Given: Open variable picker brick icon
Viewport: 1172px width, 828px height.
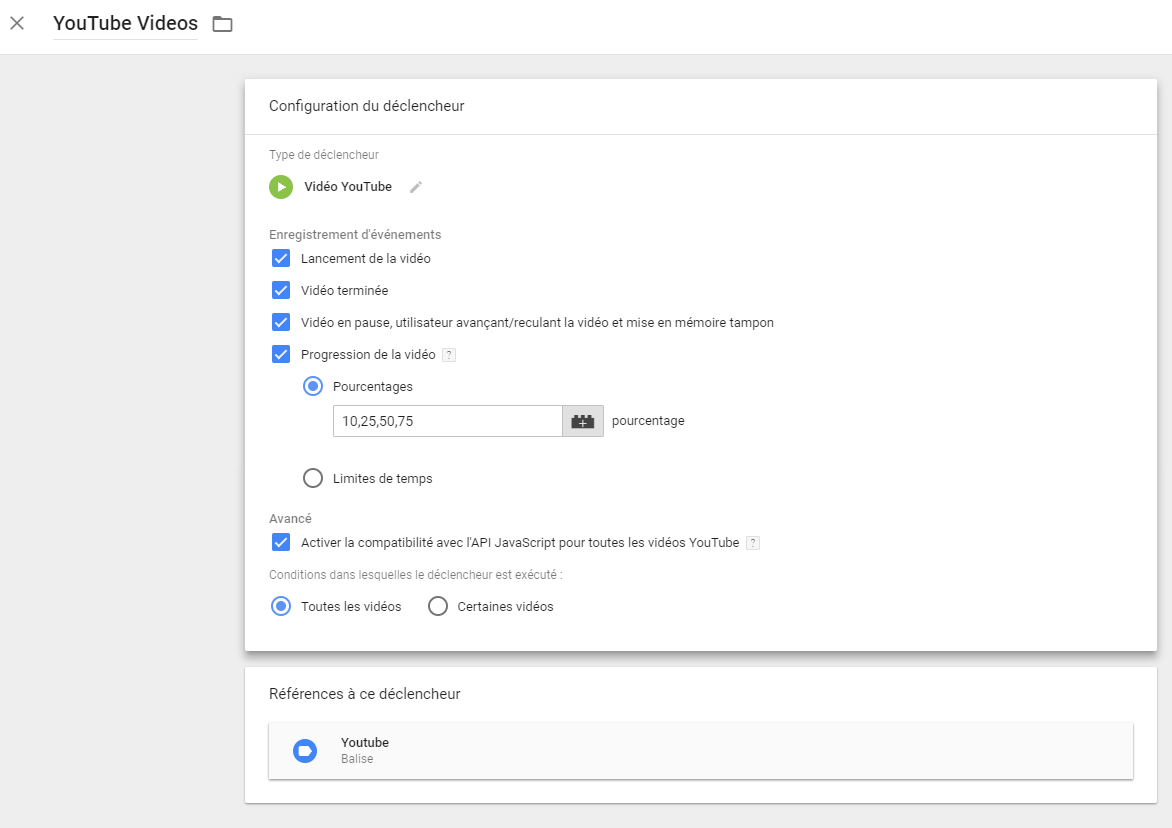Looking at the screenshot, I should pos(583,421).
